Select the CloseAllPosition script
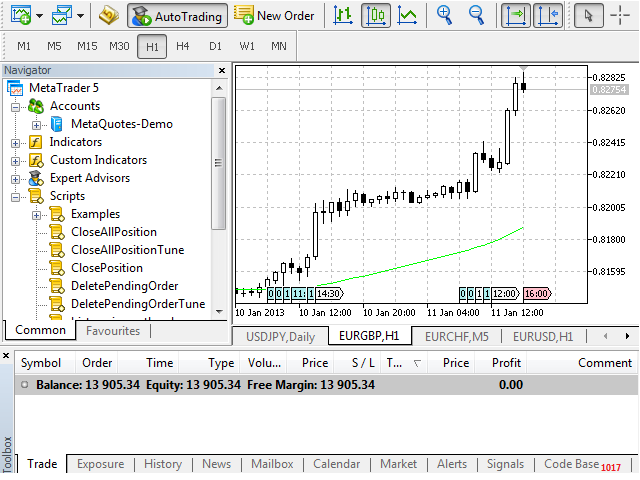This screenshot has width=640, height=480. [x=114, y=232]
